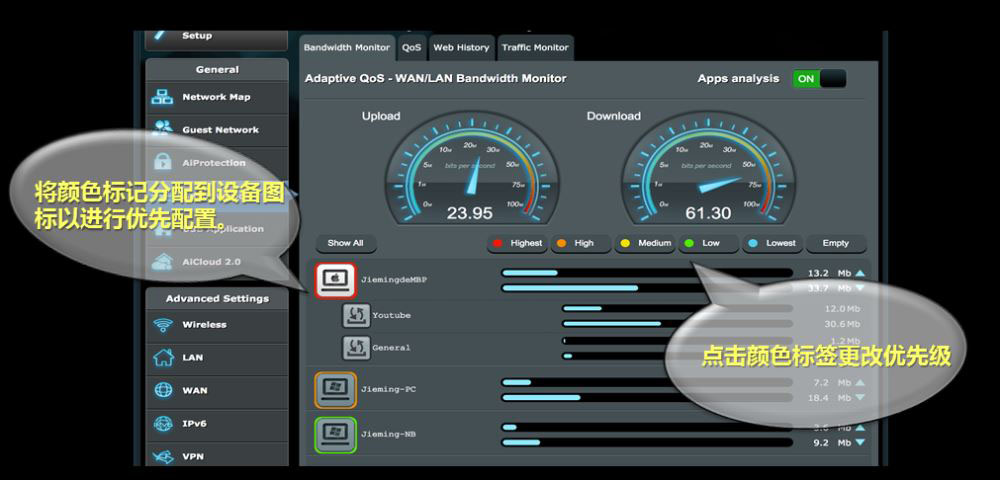This screenshot has height=480, width=1000.
Task: Select the Jieming-PC device icon
Action: (x=335, y=389)
